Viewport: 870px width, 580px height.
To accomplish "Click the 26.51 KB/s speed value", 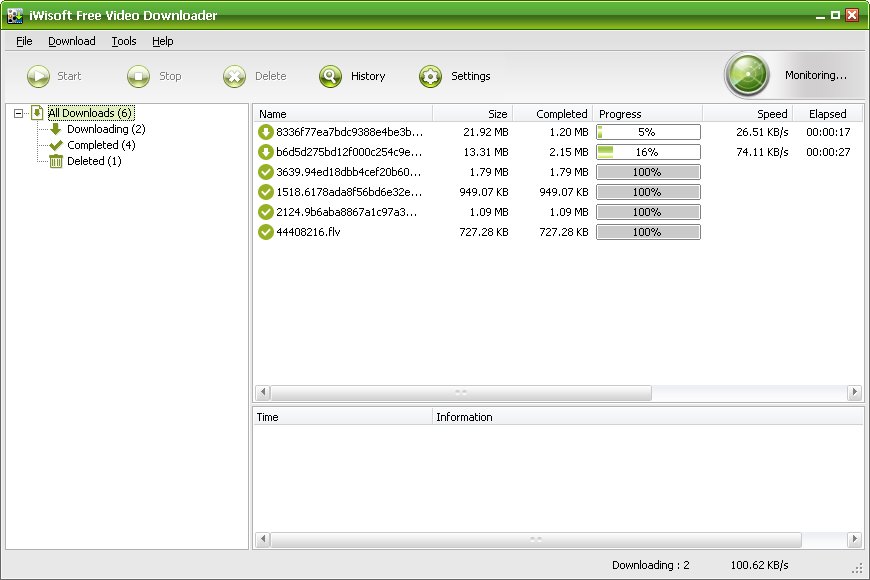I will coord(762,132).
